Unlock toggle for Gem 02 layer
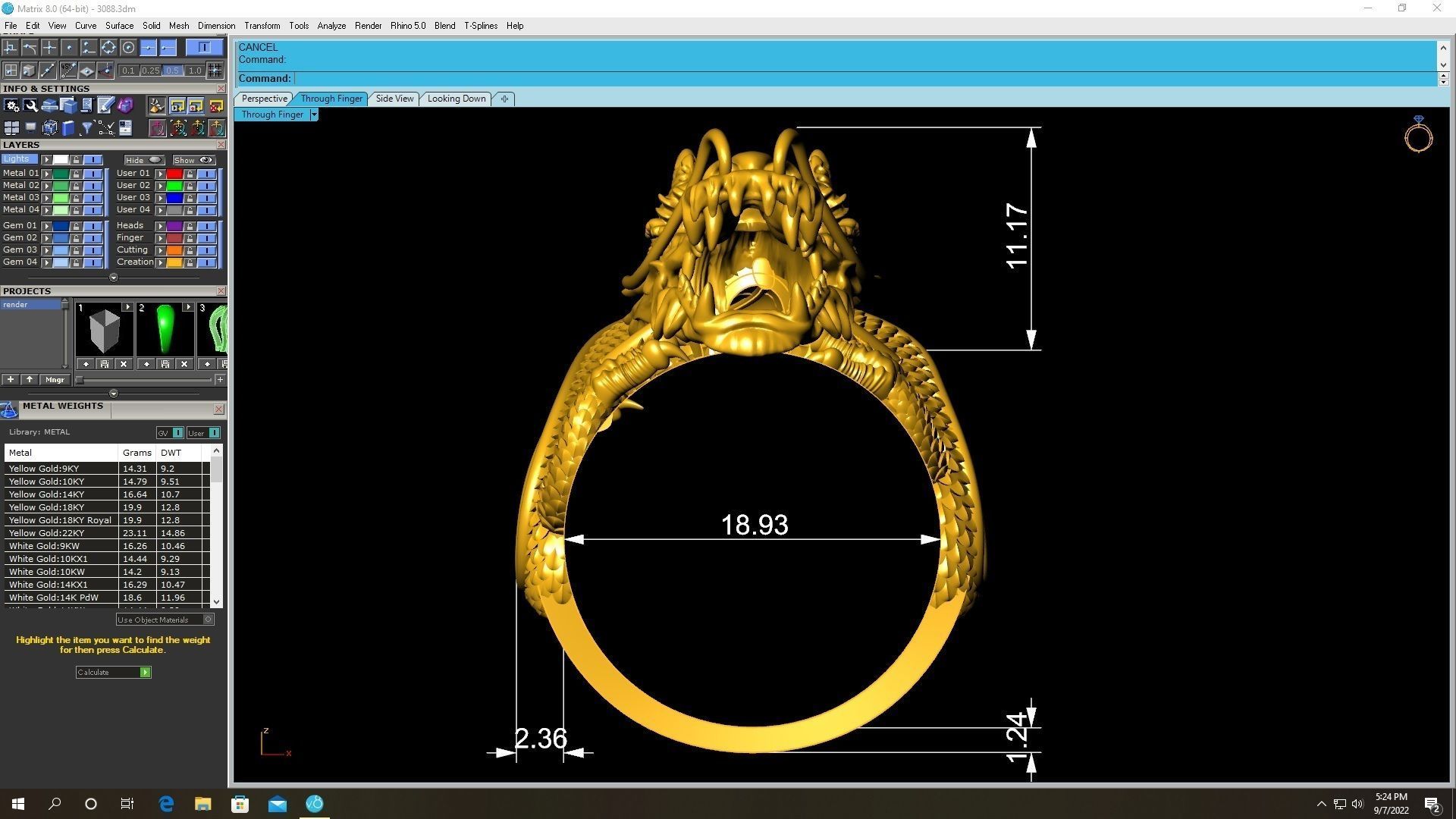This screenshot has width=1456, height=819. point(76,238)
